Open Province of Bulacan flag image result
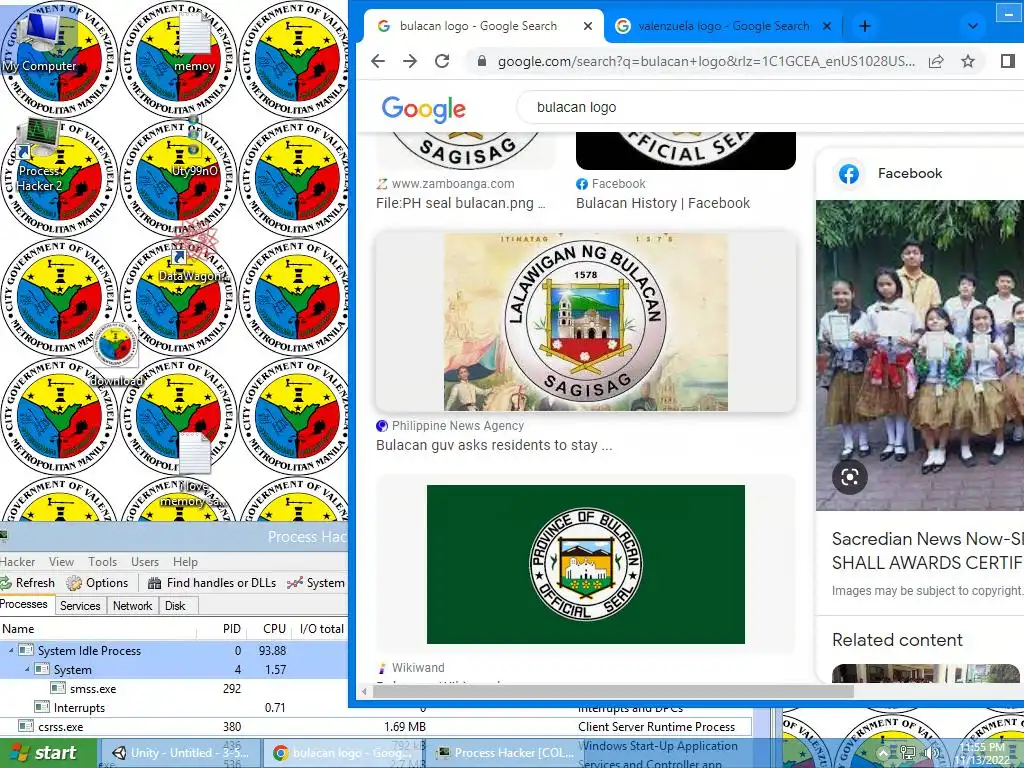The image size is (1024, 768). coord(586,564)
